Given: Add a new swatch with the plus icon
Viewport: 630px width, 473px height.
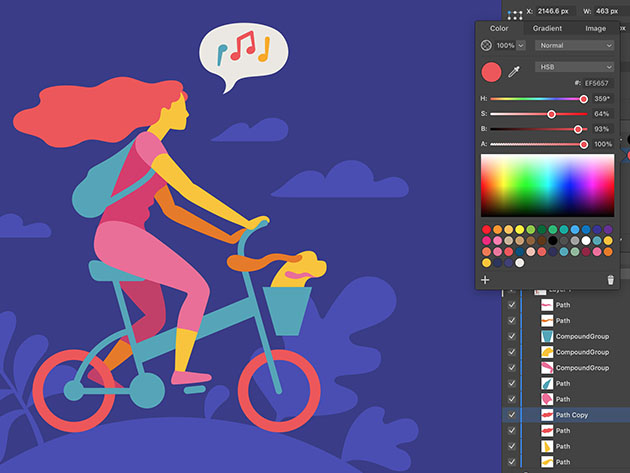Looking at the screenshot, I should pyautogui.click(x=485, y=280).
